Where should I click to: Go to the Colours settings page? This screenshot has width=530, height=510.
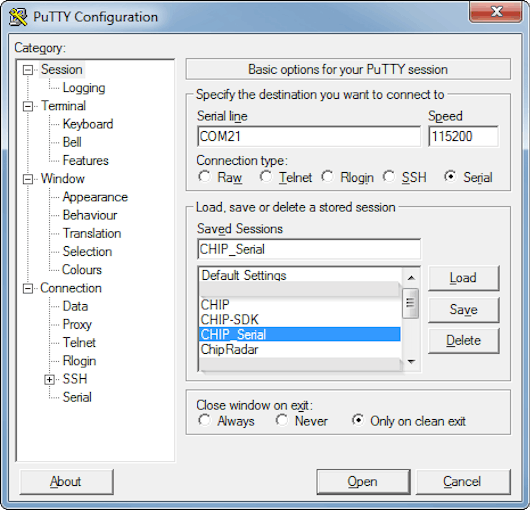[82, 270]
